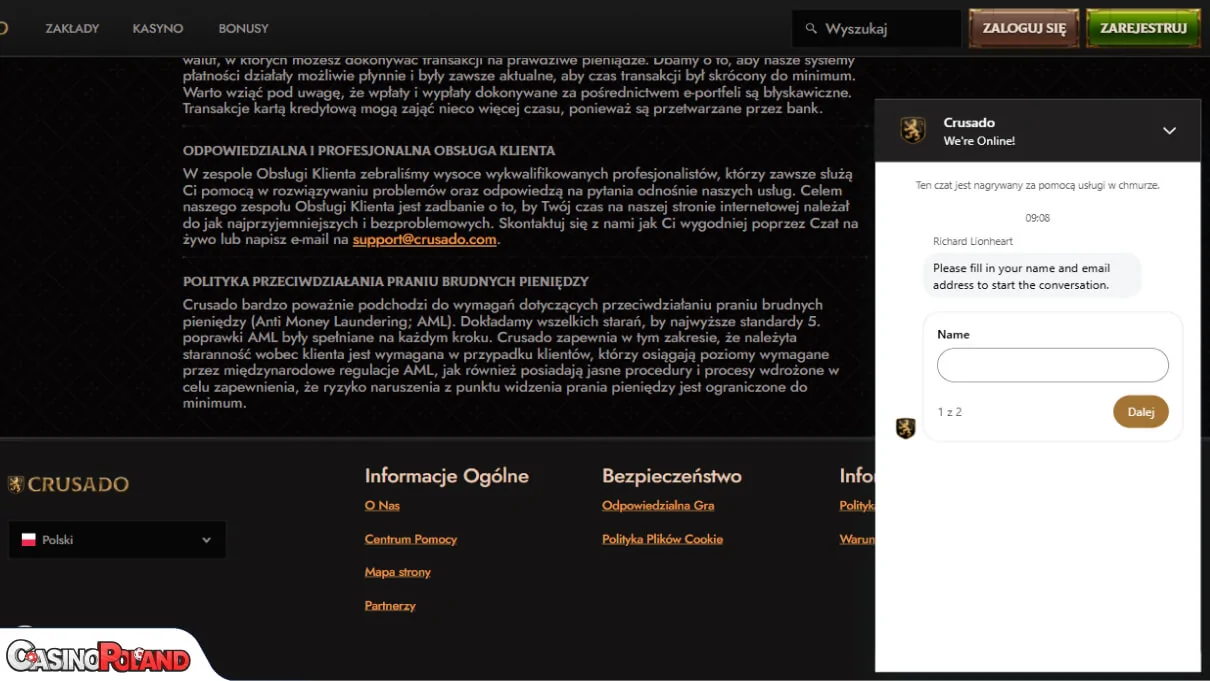Focus the Wyszukaj search field
This screenshot has height=681, width=1210.
[x=876, y=29]
